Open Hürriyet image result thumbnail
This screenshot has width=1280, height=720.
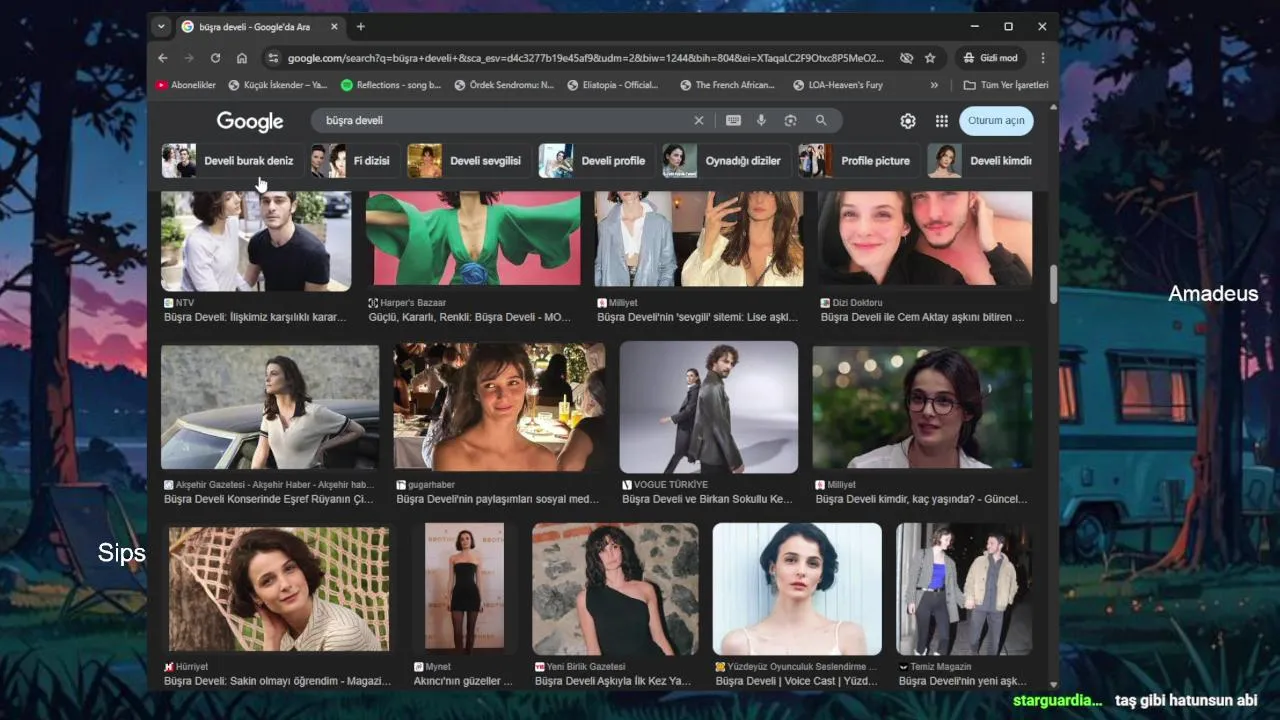(279, 589)
